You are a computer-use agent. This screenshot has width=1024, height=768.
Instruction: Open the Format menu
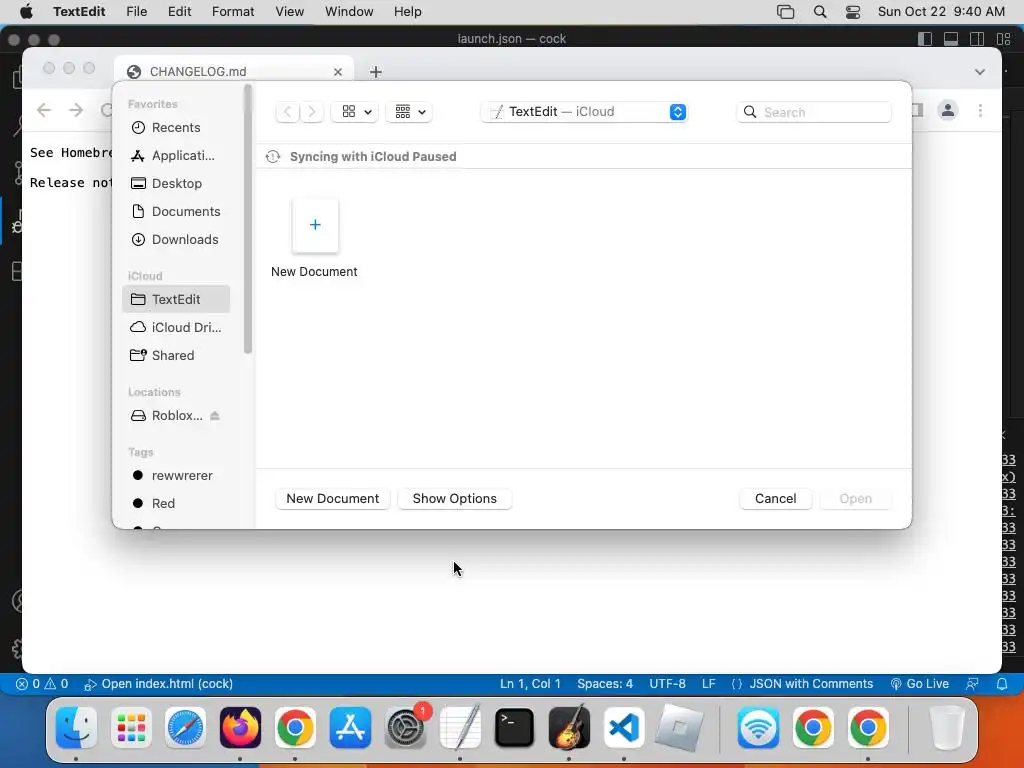click(233, 11)
